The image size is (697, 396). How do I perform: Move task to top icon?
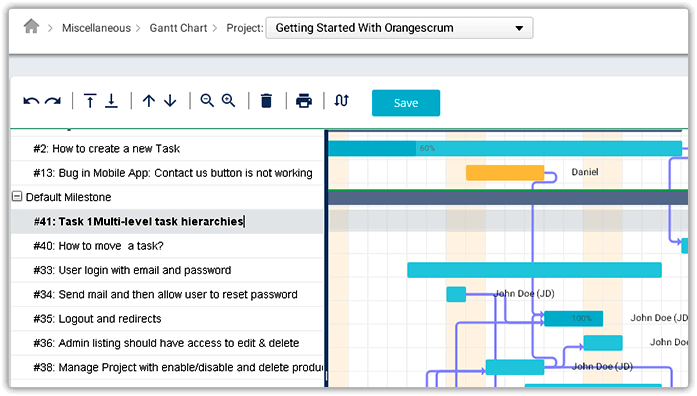click(90, 101)
